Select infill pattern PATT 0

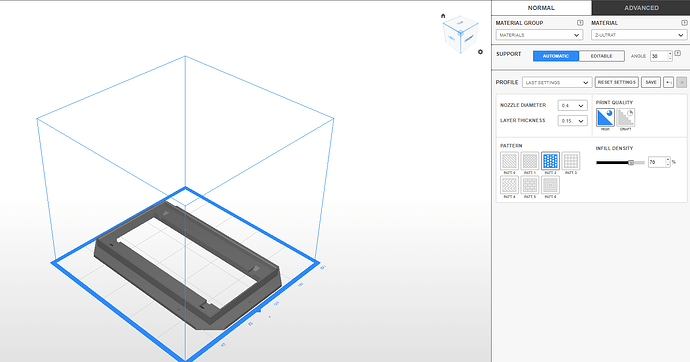point(509,161)
